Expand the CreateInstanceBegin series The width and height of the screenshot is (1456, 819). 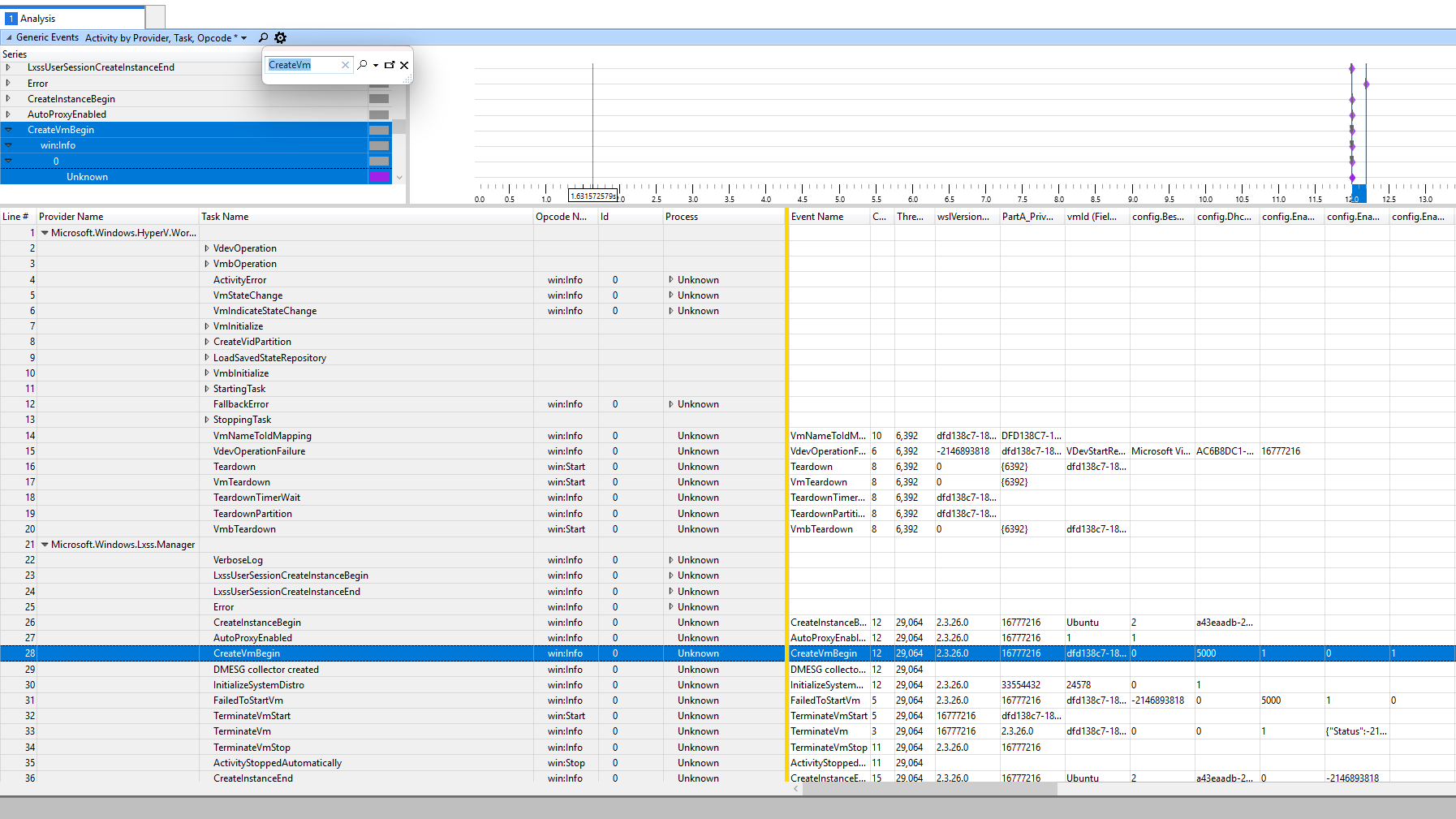click(9, 99)
